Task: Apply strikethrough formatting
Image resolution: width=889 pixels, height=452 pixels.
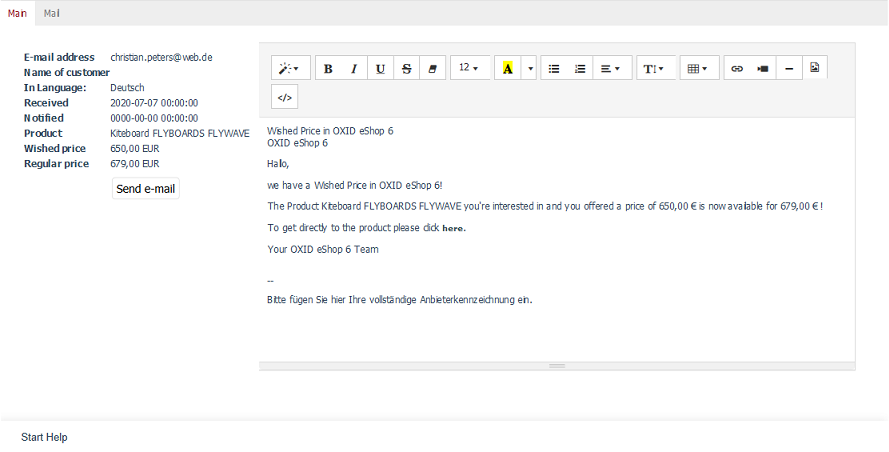Action: pyautogui.click(x=406, y=68)
